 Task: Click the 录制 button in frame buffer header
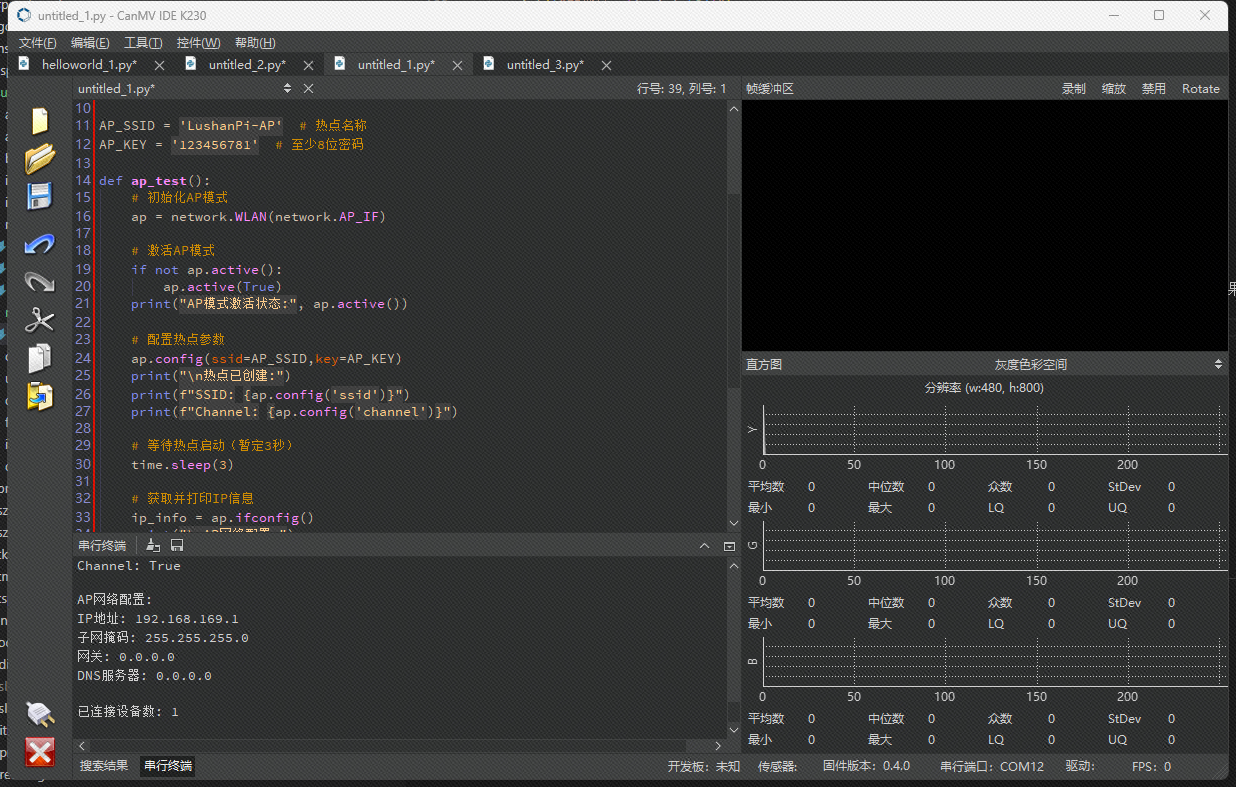1073,89
